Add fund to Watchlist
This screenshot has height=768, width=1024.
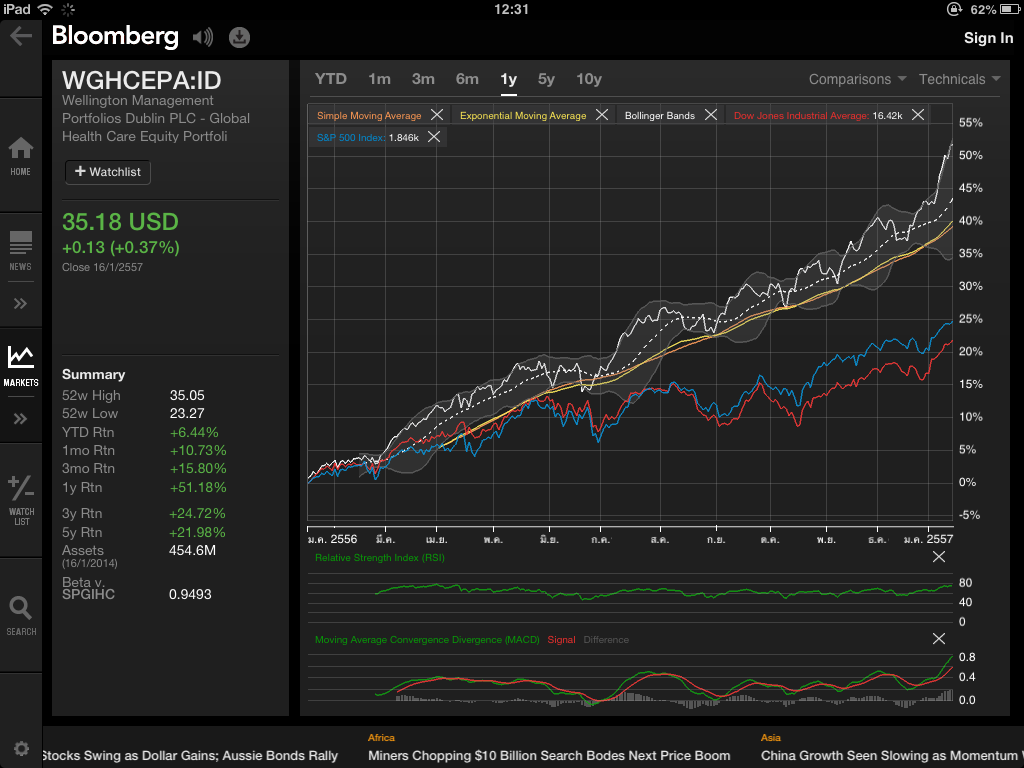(108, 172)
